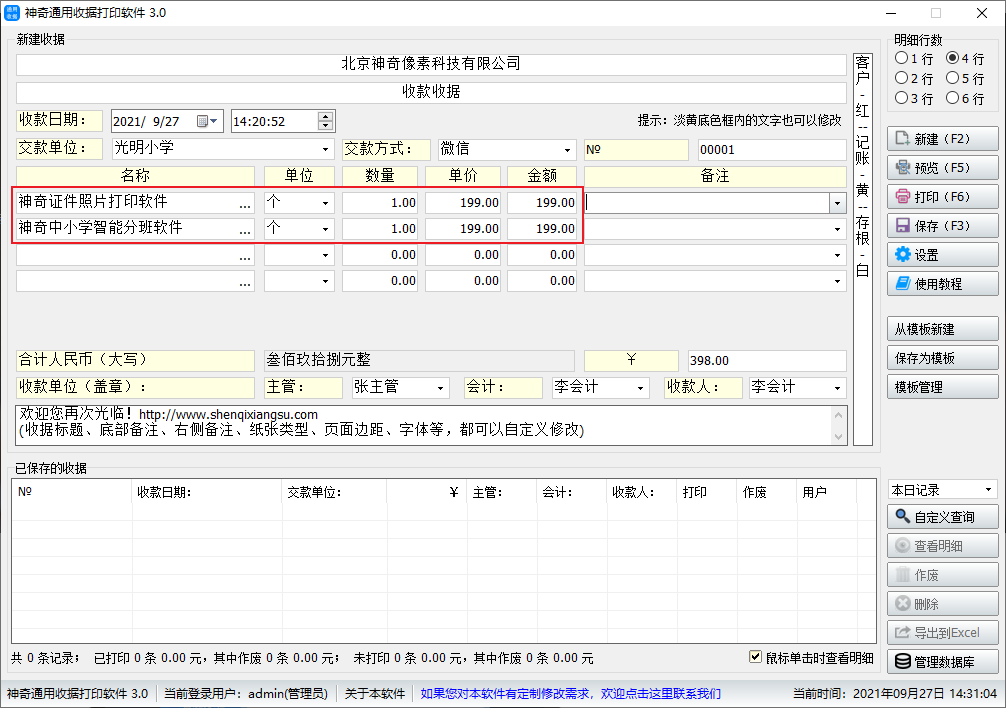The width and height of the screenshot is (1006, 708).
Task: Click the app logo in the title bar
Action: coord(12,13)
